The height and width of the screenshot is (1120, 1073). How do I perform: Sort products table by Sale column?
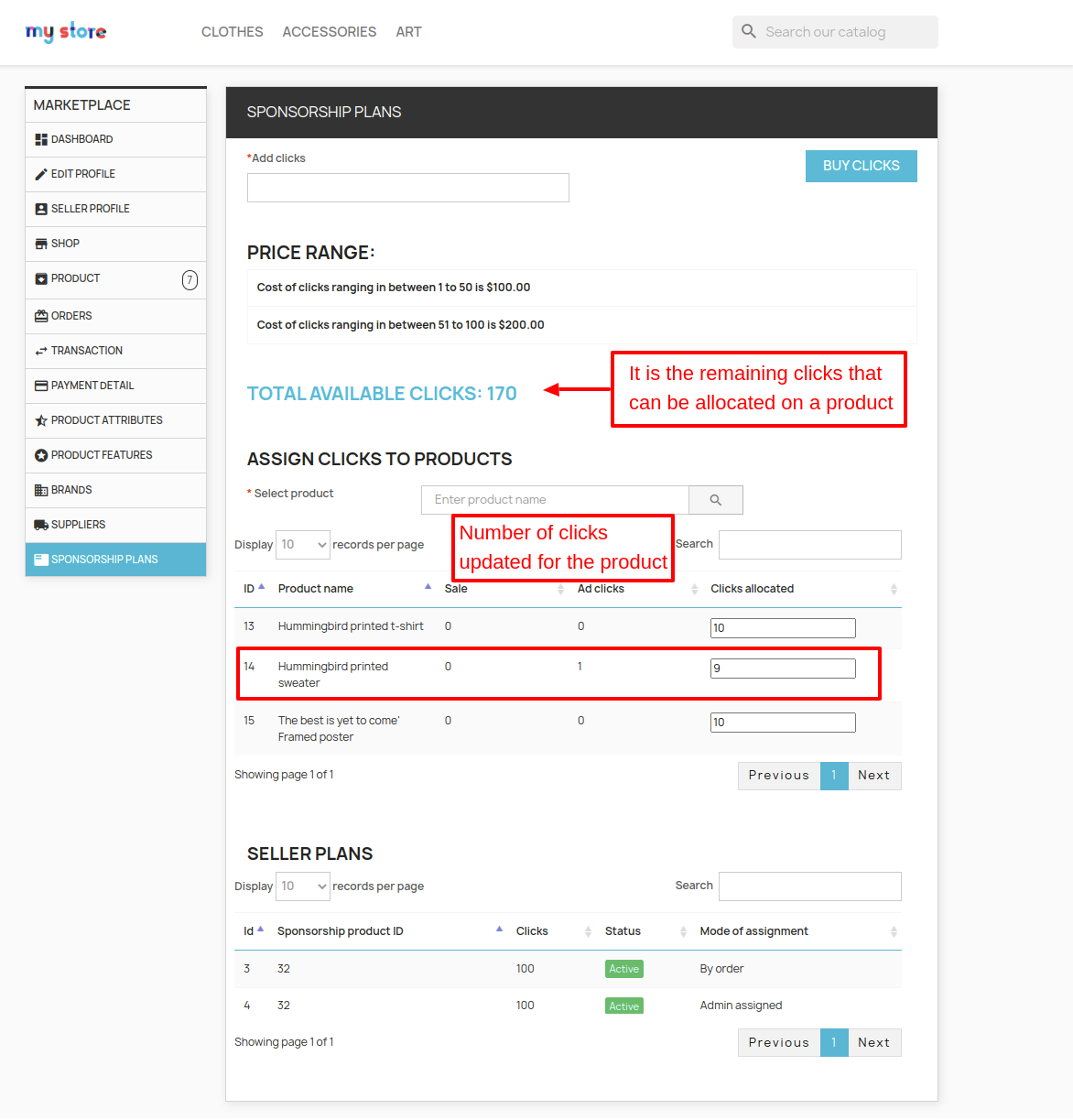pyautogui.click(x=504, y=589)
